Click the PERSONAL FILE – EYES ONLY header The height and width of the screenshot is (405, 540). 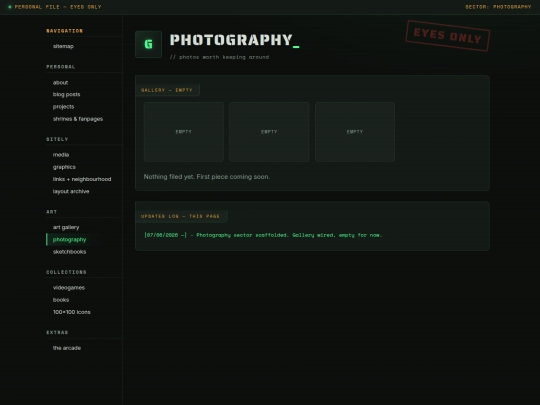[x=58, y=7]
